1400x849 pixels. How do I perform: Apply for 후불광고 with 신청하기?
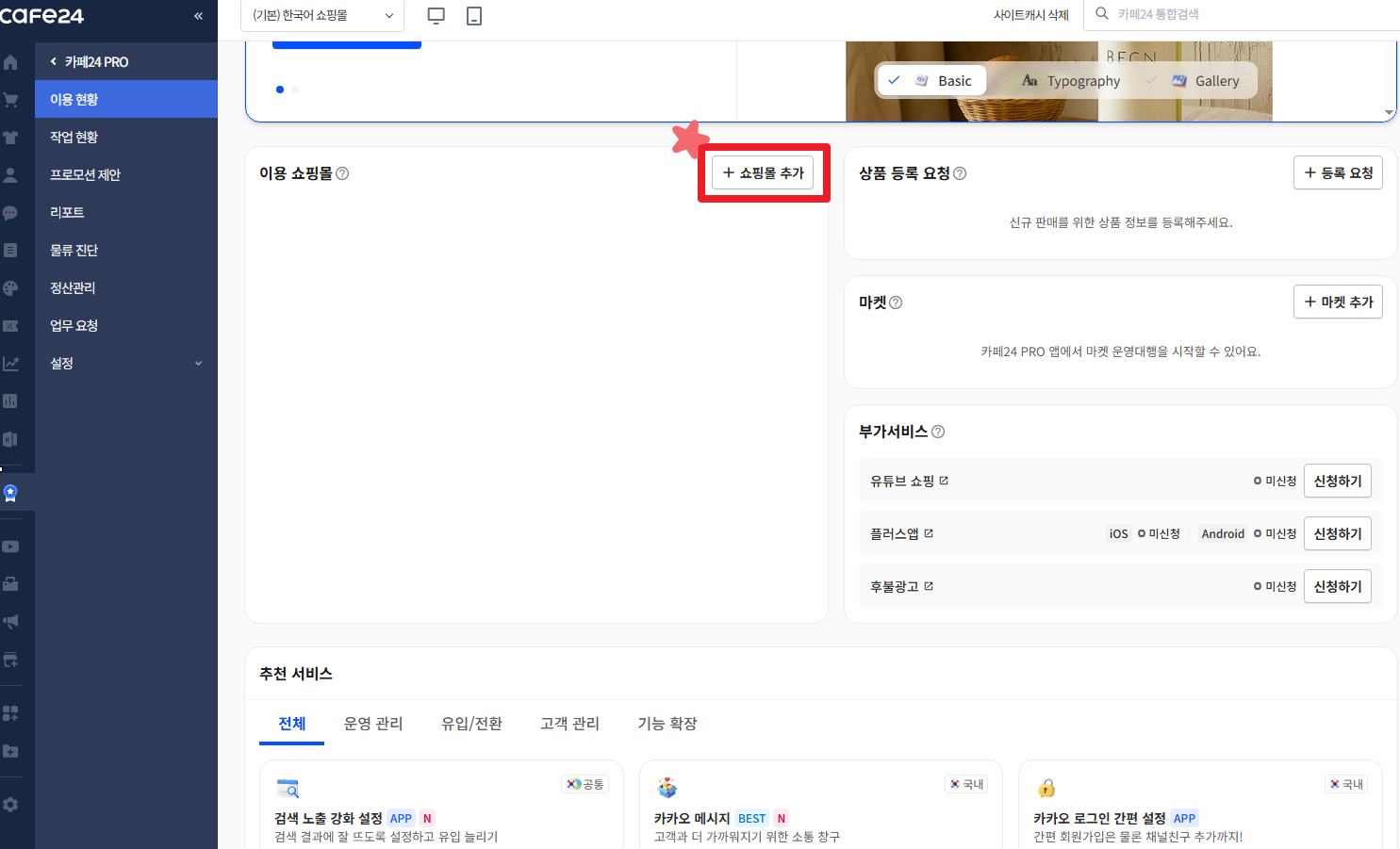(x=1338, y=586)
